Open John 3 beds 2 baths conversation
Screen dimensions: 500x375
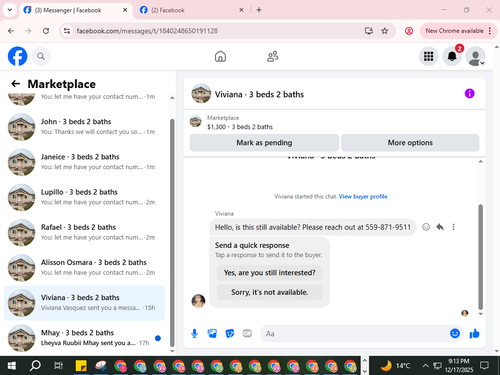[84, 127]
